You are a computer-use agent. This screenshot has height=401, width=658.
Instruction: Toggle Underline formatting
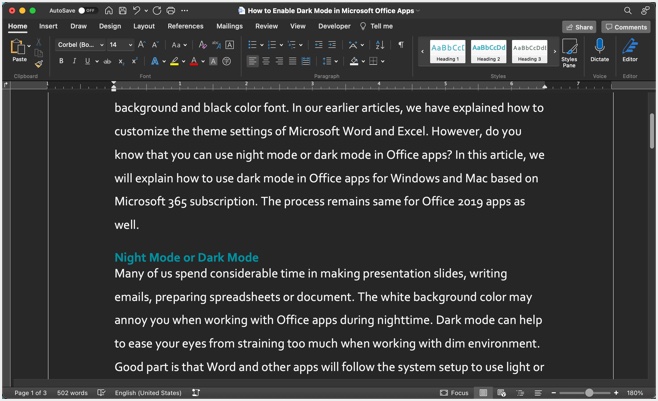pyautogui.click(x=87, y=61)
